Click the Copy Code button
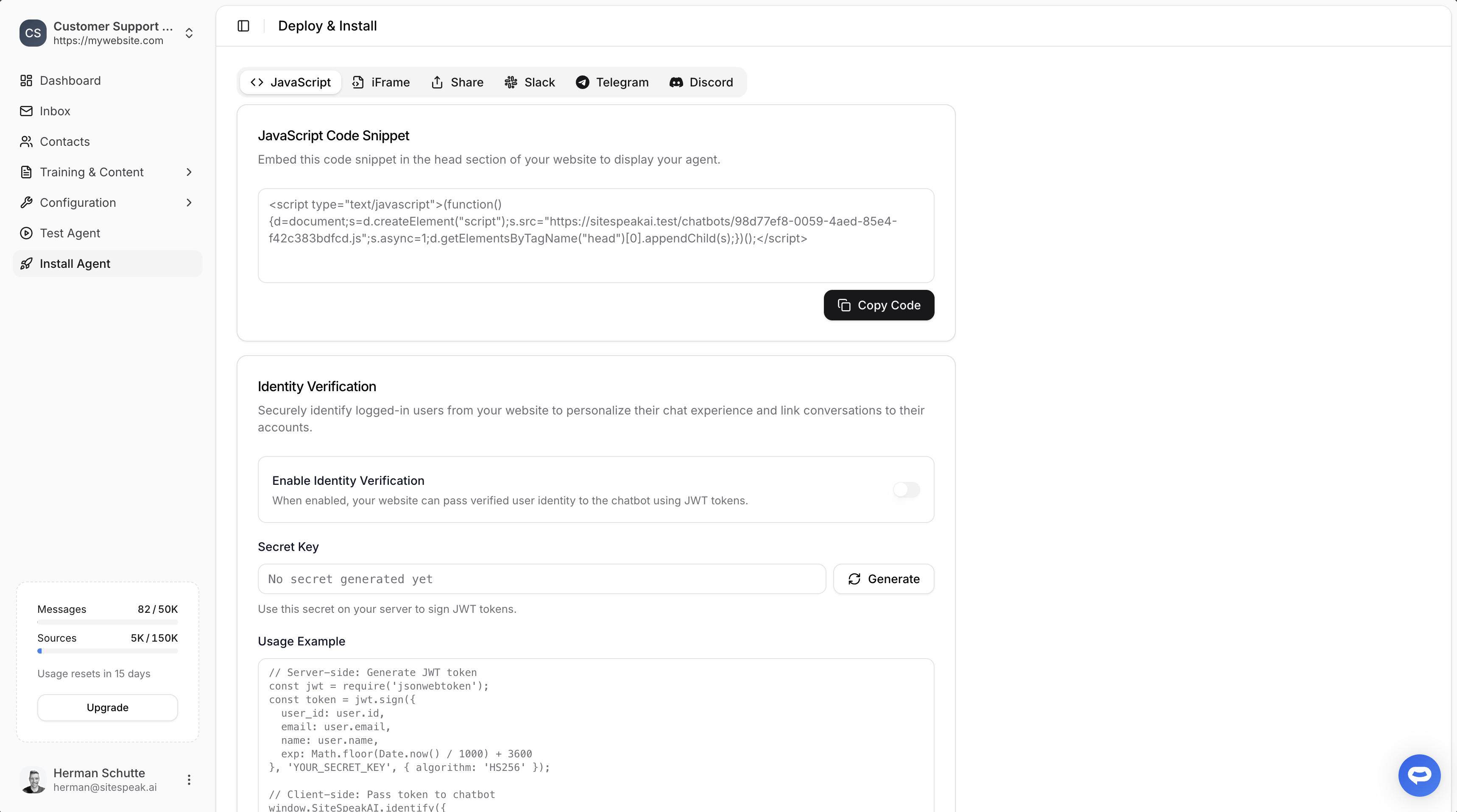This screenshot has height=812, width=1457. point(878,306)
